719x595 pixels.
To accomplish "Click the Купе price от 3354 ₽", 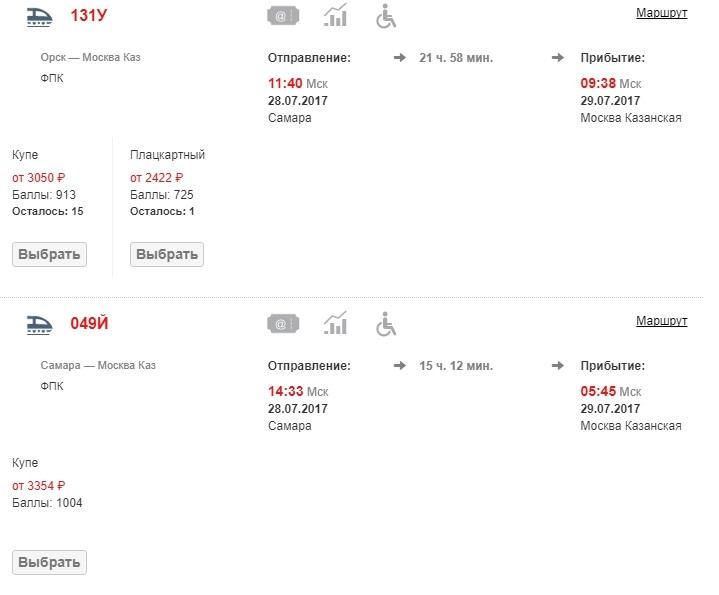I will (39, 485).
